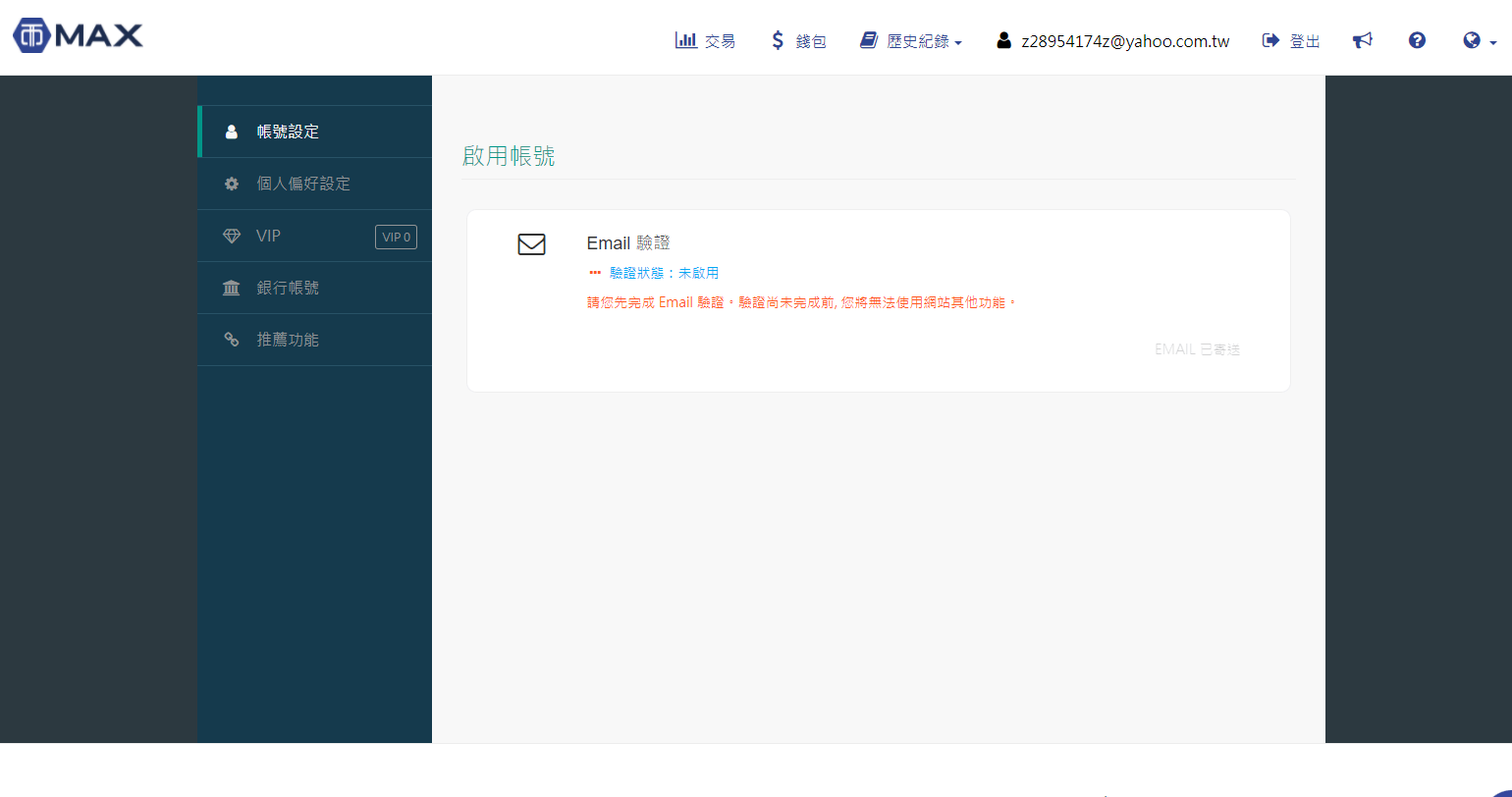
Task: Click the MAX logo in header
Action: [79, 36]
